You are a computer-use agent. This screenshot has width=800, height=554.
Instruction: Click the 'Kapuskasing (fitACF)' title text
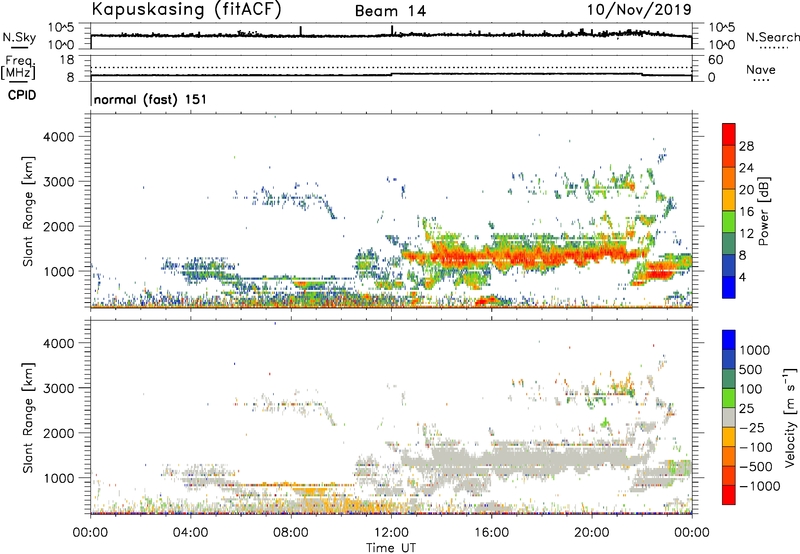(x=186, y=10)
